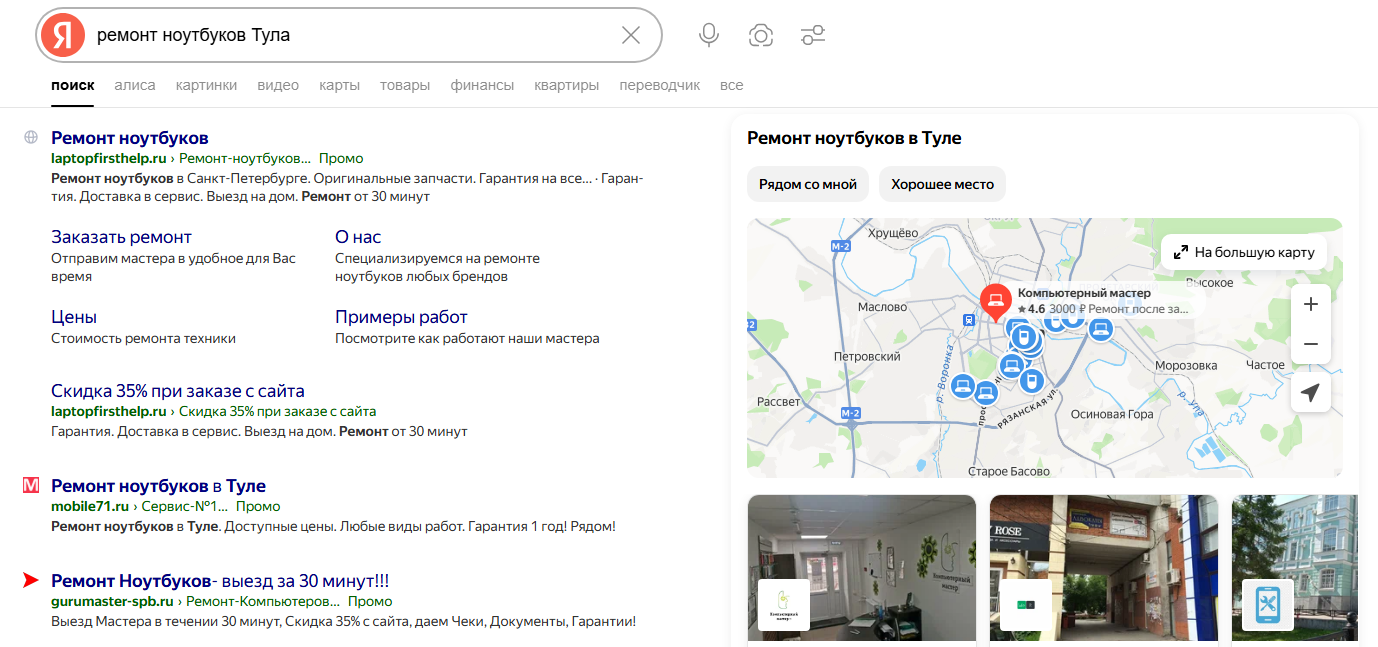Open Ремонт ноутбуков в Туле mobile71 result
The height and width of the screenshot is (647, 1378).
[158, 486]
